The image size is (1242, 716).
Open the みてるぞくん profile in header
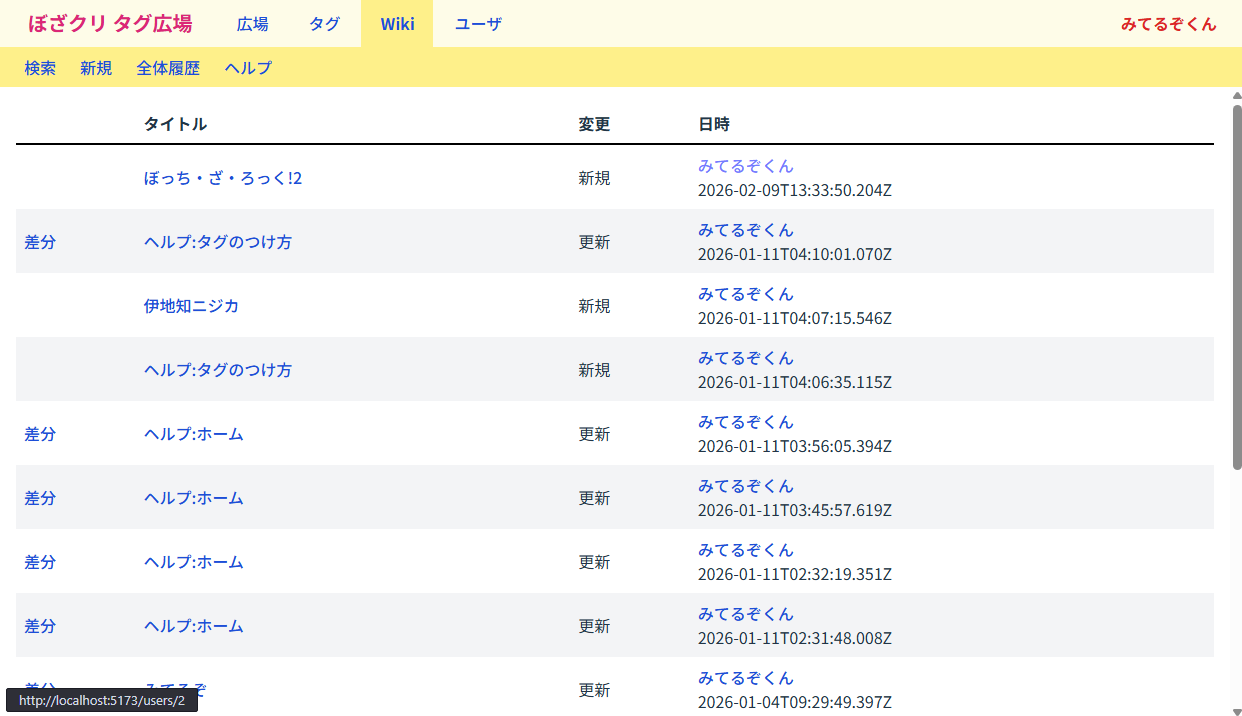coord(1168,24)
